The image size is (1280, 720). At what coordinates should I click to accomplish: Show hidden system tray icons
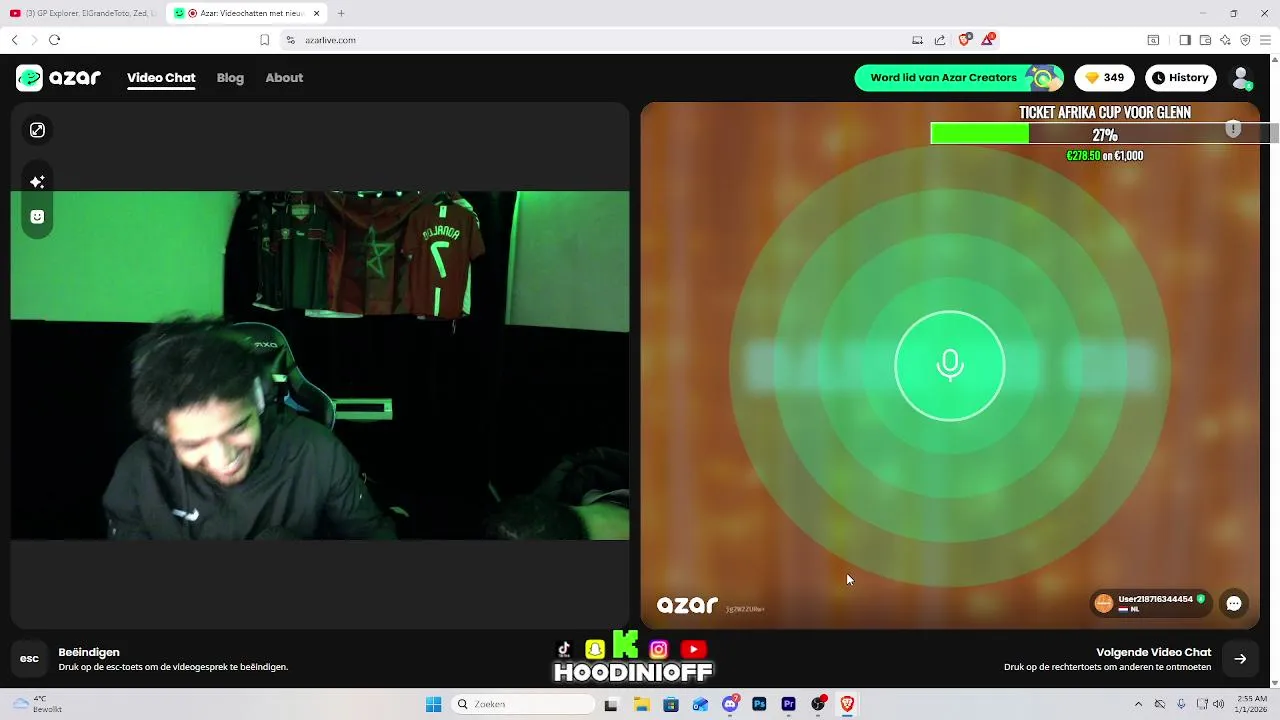point(1138,704)
